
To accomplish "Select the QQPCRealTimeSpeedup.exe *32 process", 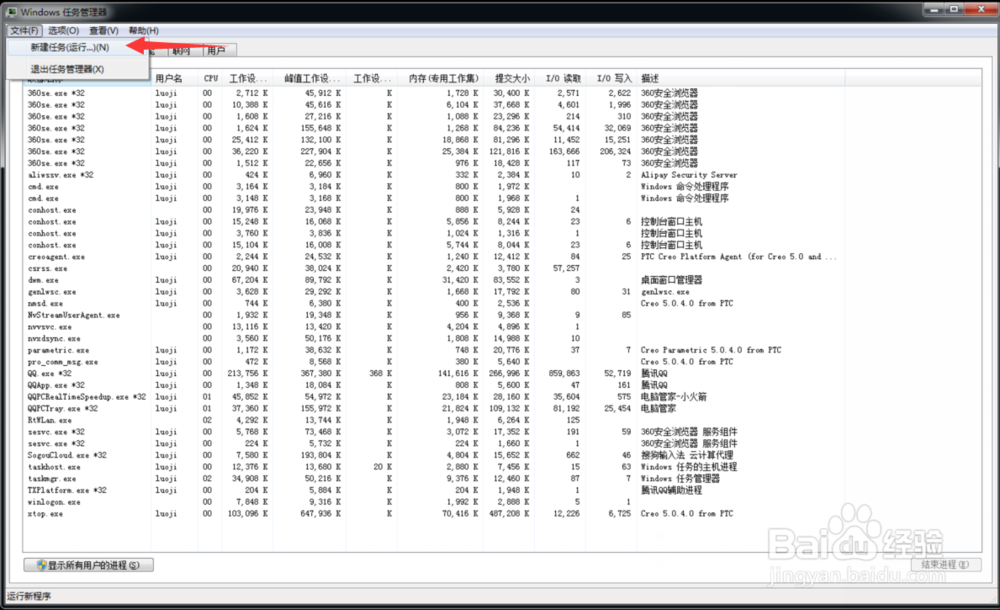I will click(x=86, y=397).
